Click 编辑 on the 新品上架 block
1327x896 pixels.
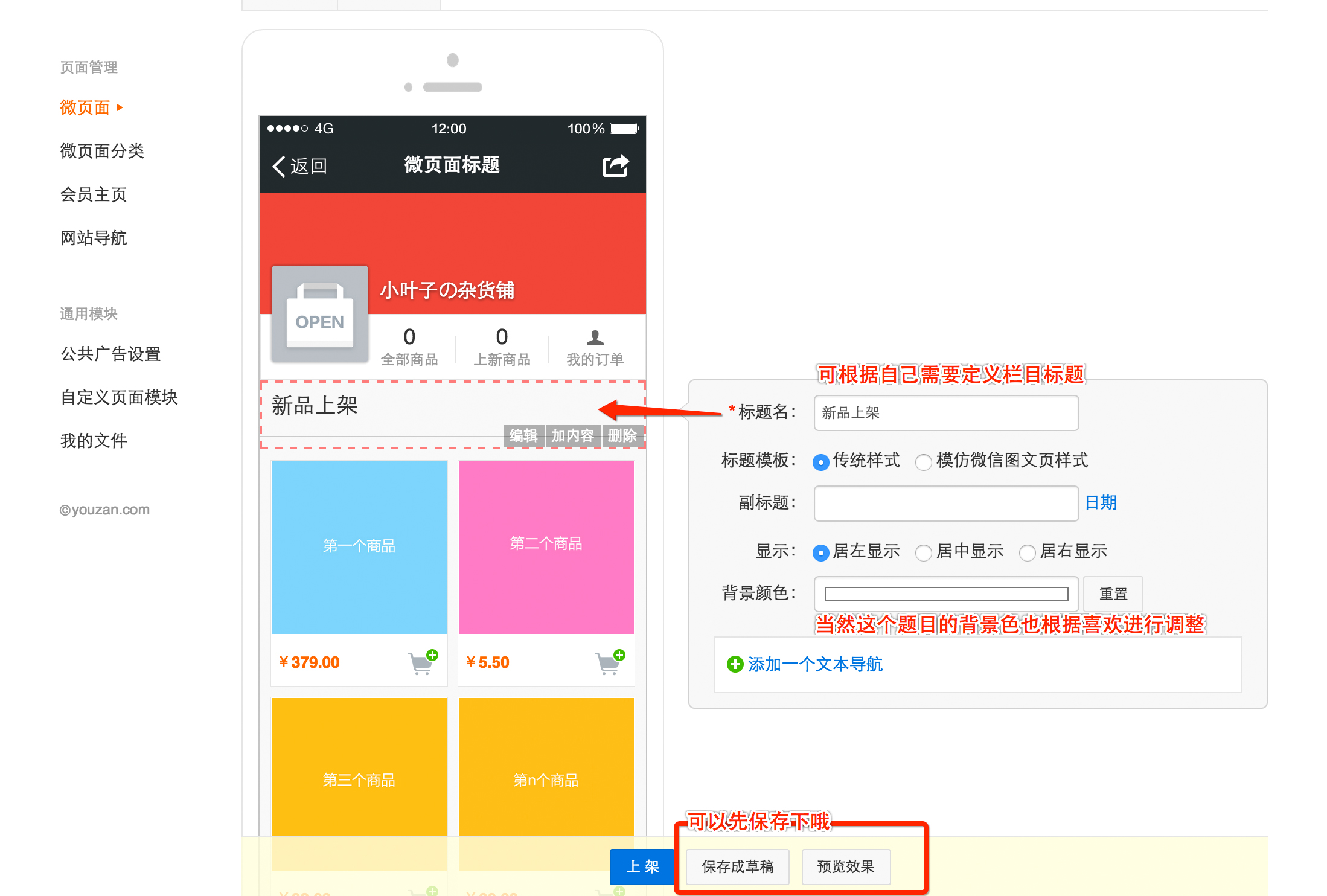[523, 435]
